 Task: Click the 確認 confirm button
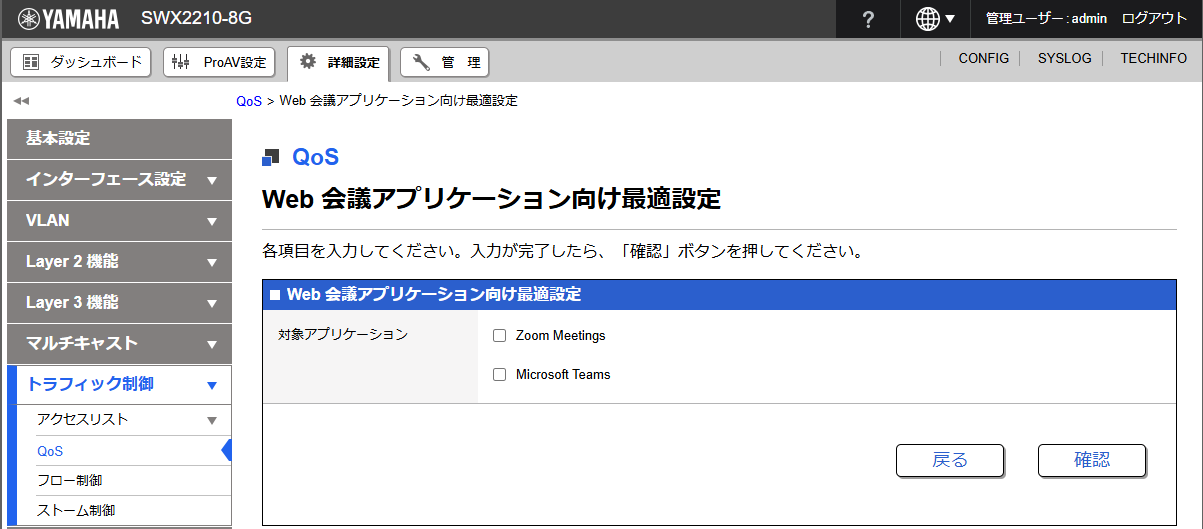click(1091, 460)
